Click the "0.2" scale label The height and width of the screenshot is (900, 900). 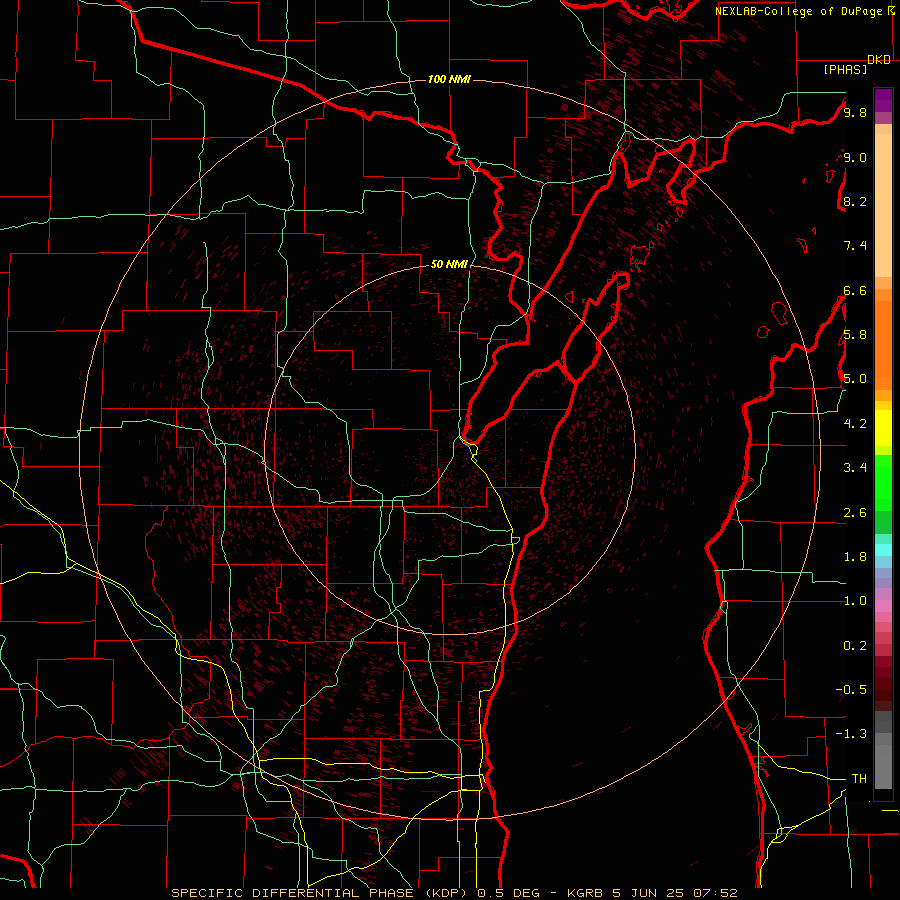point(855,646)
